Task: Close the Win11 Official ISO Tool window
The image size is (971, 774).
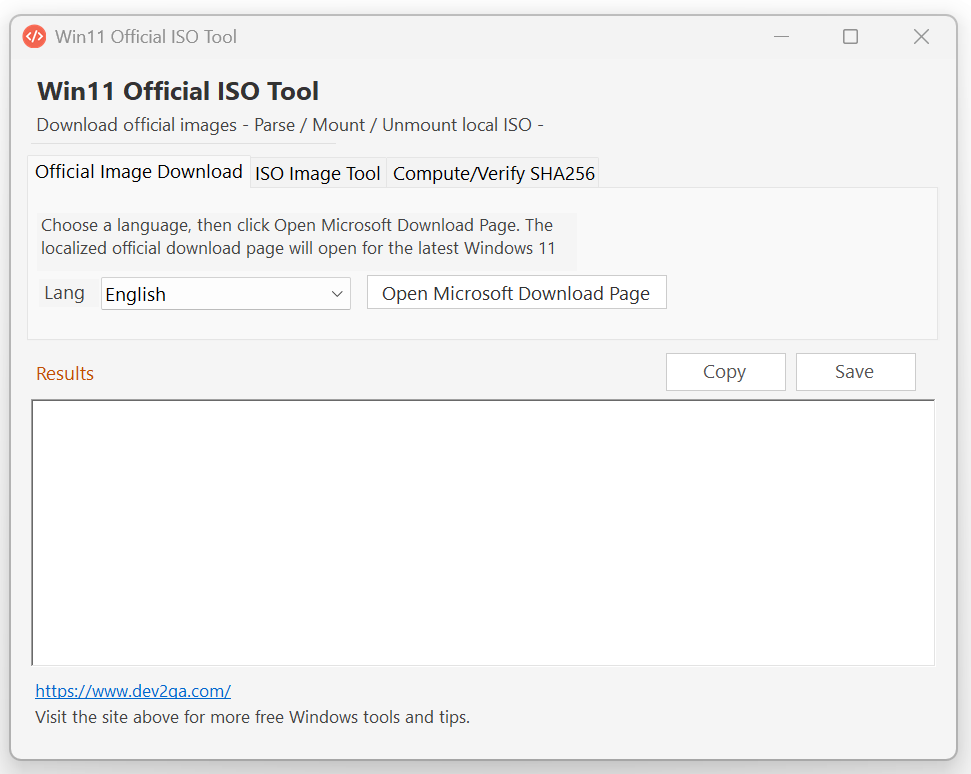Action: 921,37
